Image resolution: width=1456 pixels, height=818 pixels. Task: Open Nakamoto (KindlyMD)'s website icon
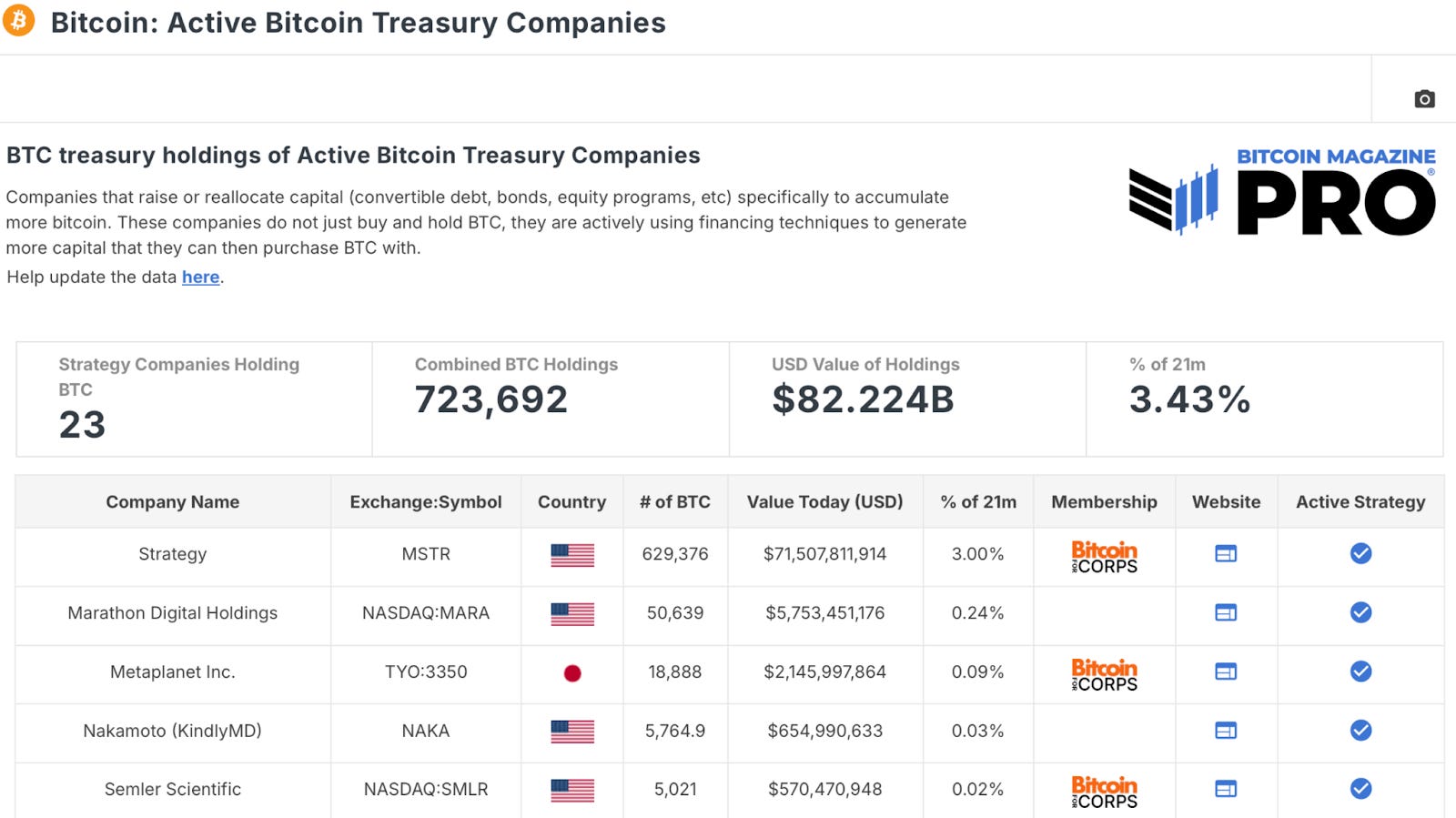click(x=1226, y=730)
